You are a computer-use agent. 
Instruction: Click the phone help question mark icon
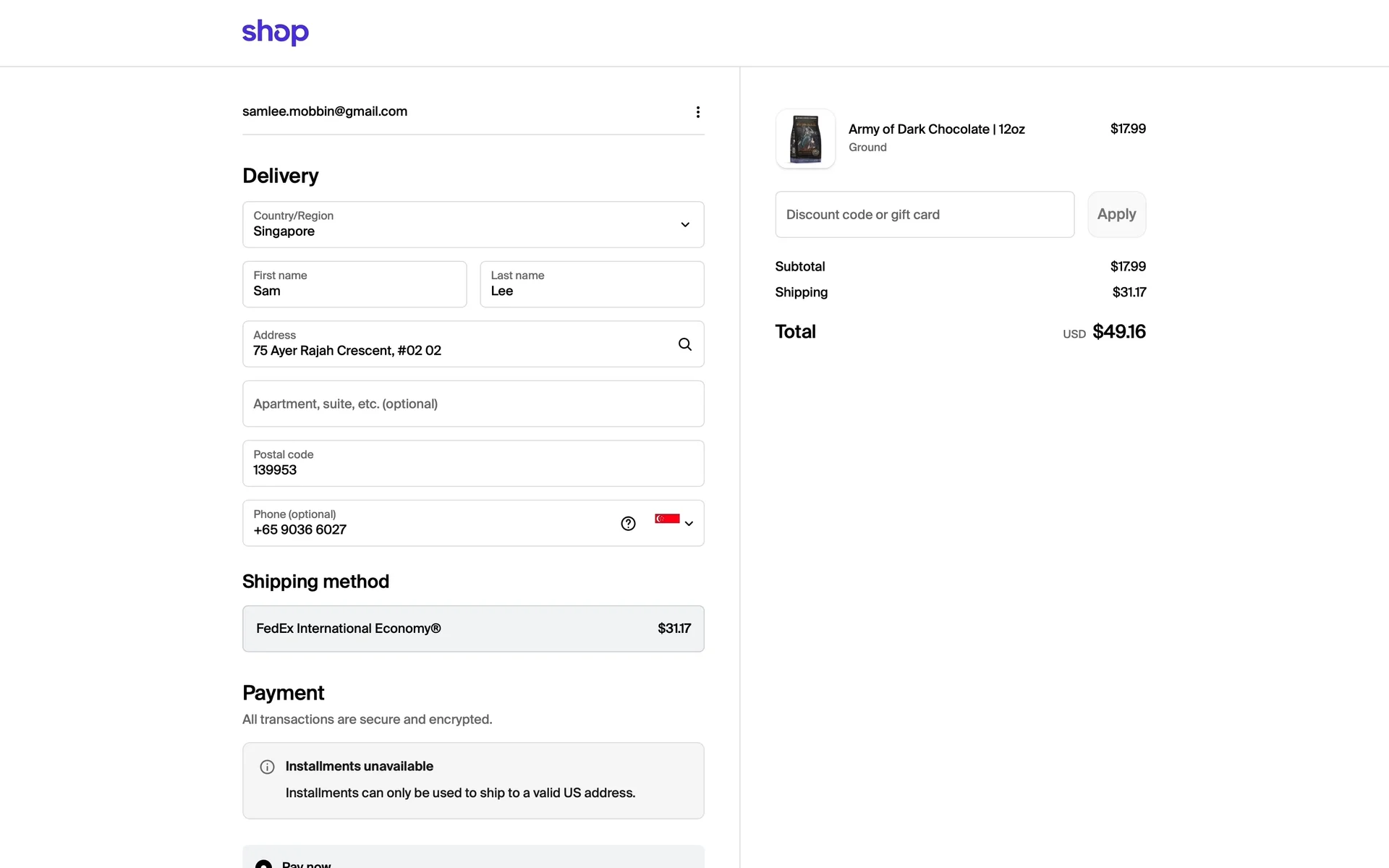628,524
